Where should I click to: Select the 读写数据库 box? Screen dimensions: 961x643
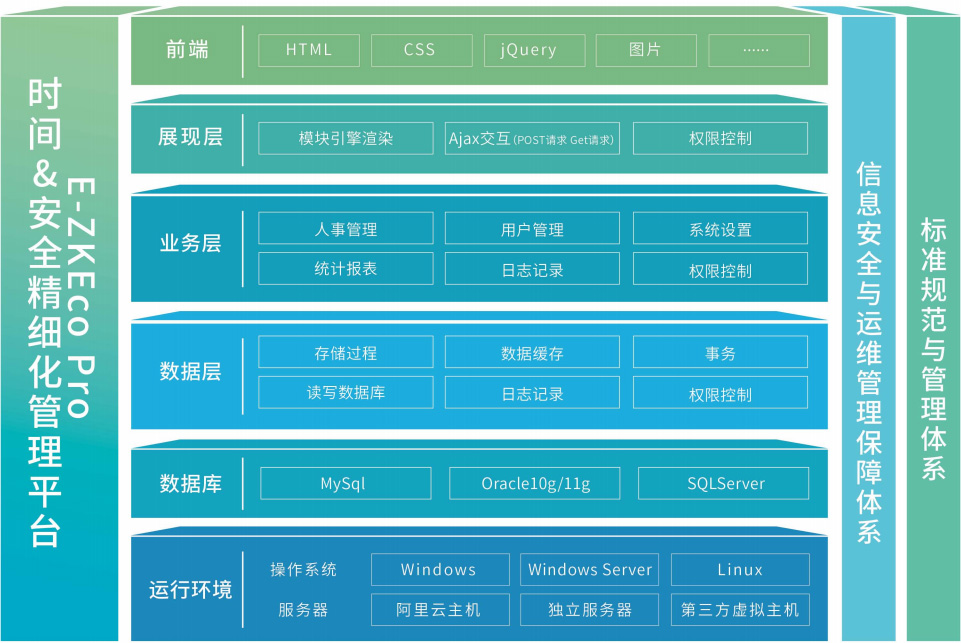point(345,393)
